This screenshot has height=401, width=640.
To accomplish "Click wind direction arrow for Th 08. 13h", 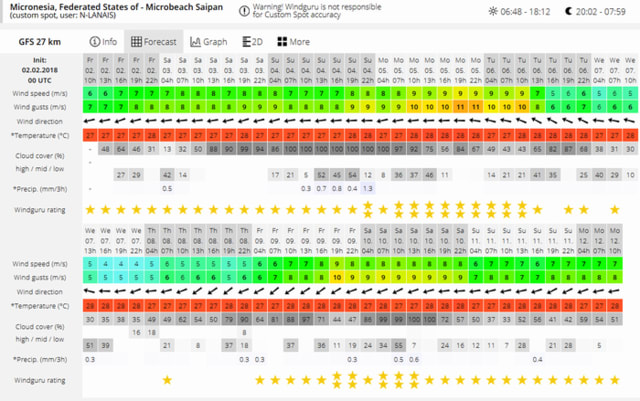I will point(198,291).
